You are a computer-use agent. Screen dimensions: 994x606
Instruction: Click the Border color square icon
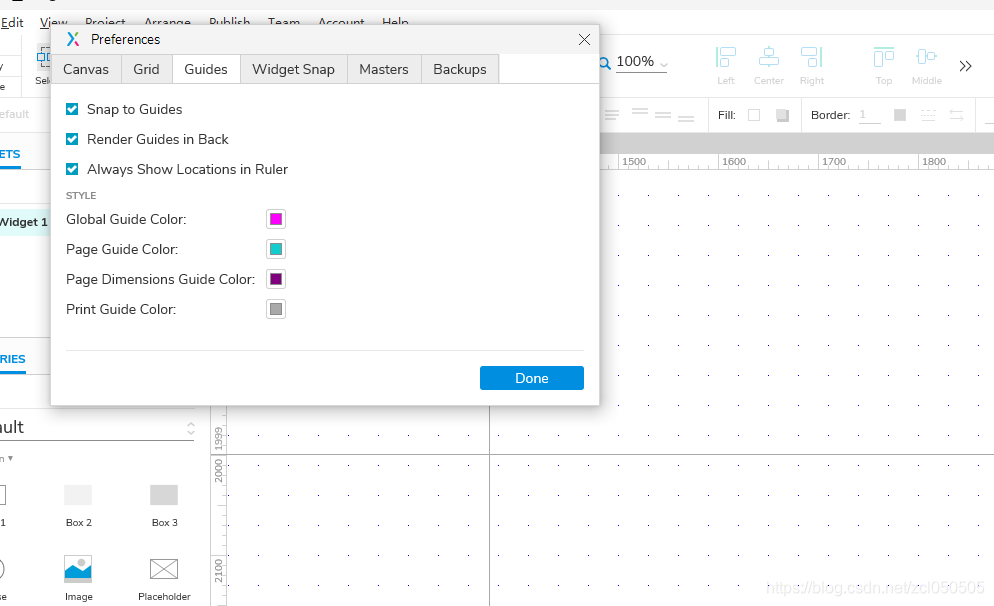900,115
